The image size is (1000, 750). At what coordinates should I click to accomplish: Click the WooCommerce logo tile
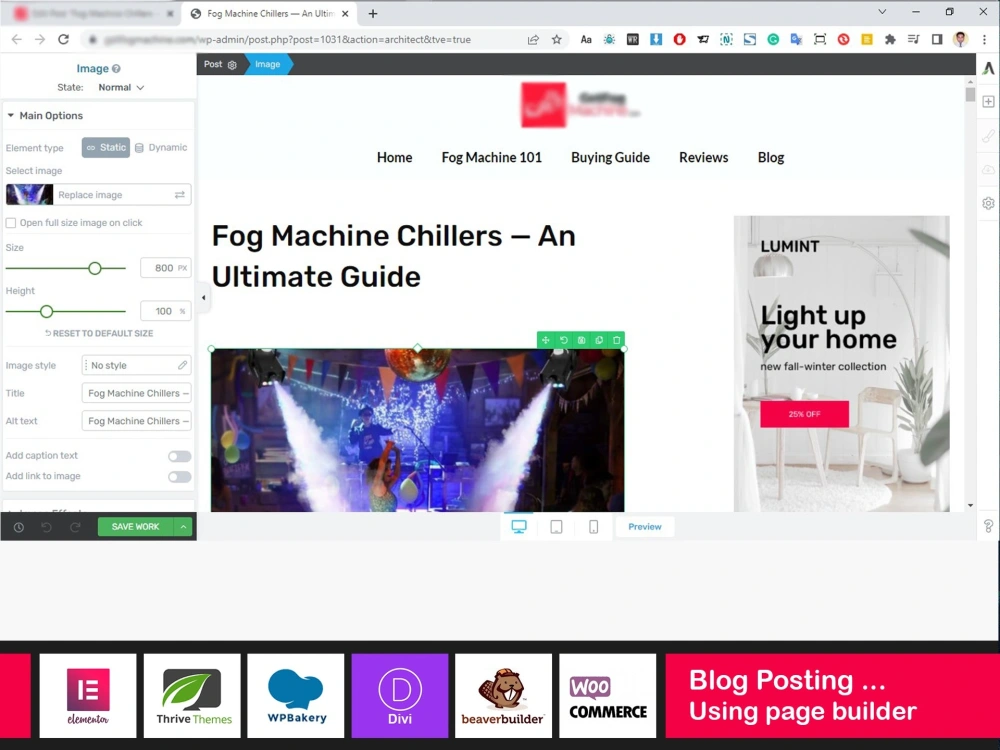coord(608,696)
